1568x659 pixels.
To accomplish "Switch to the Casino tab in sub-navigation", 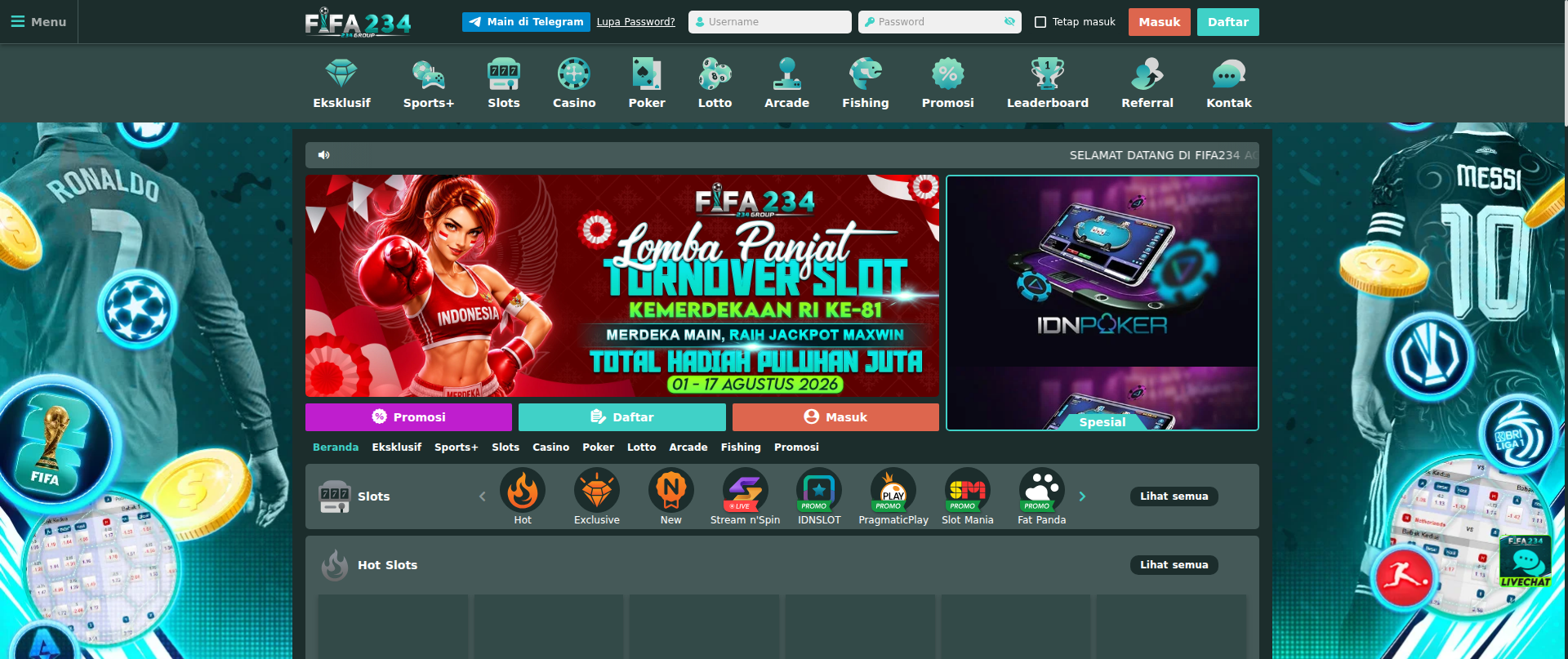I will 551,447.
